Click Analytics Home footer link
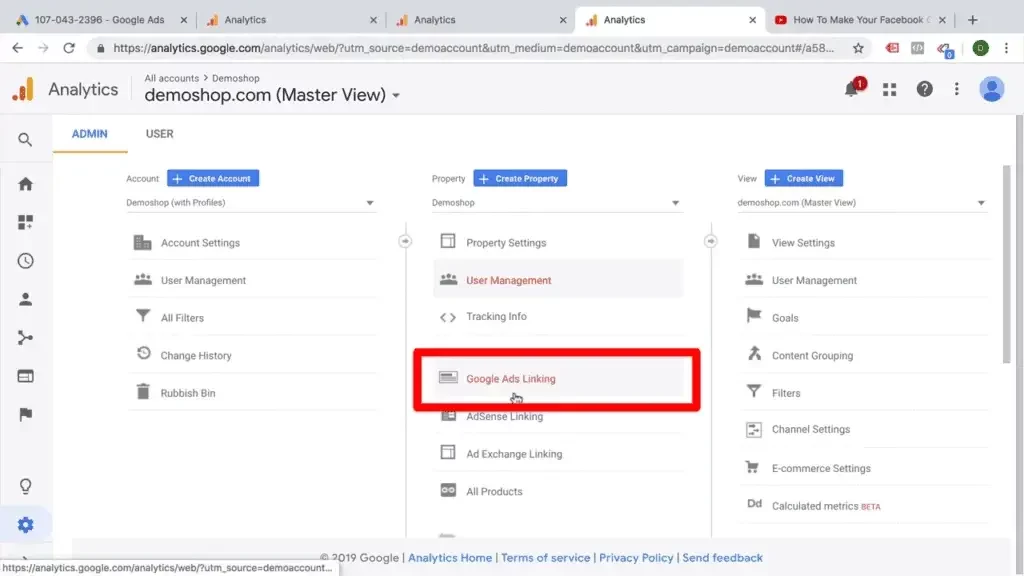The width and height of the screenshot is (1024, 576). (450, 558)
